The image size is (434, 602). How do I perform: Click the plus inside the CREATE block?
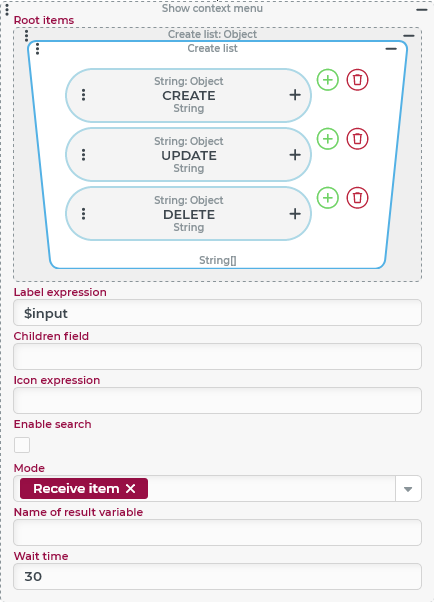coord(295,95)
